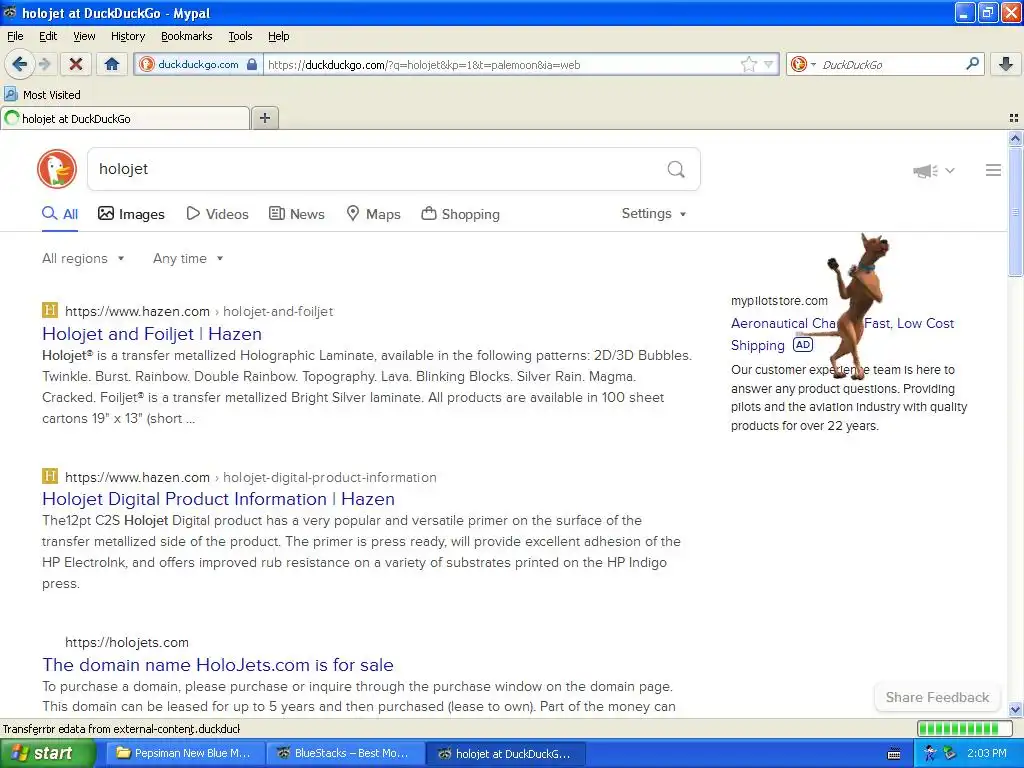Open the Windows start button

[x=47, y=753]
